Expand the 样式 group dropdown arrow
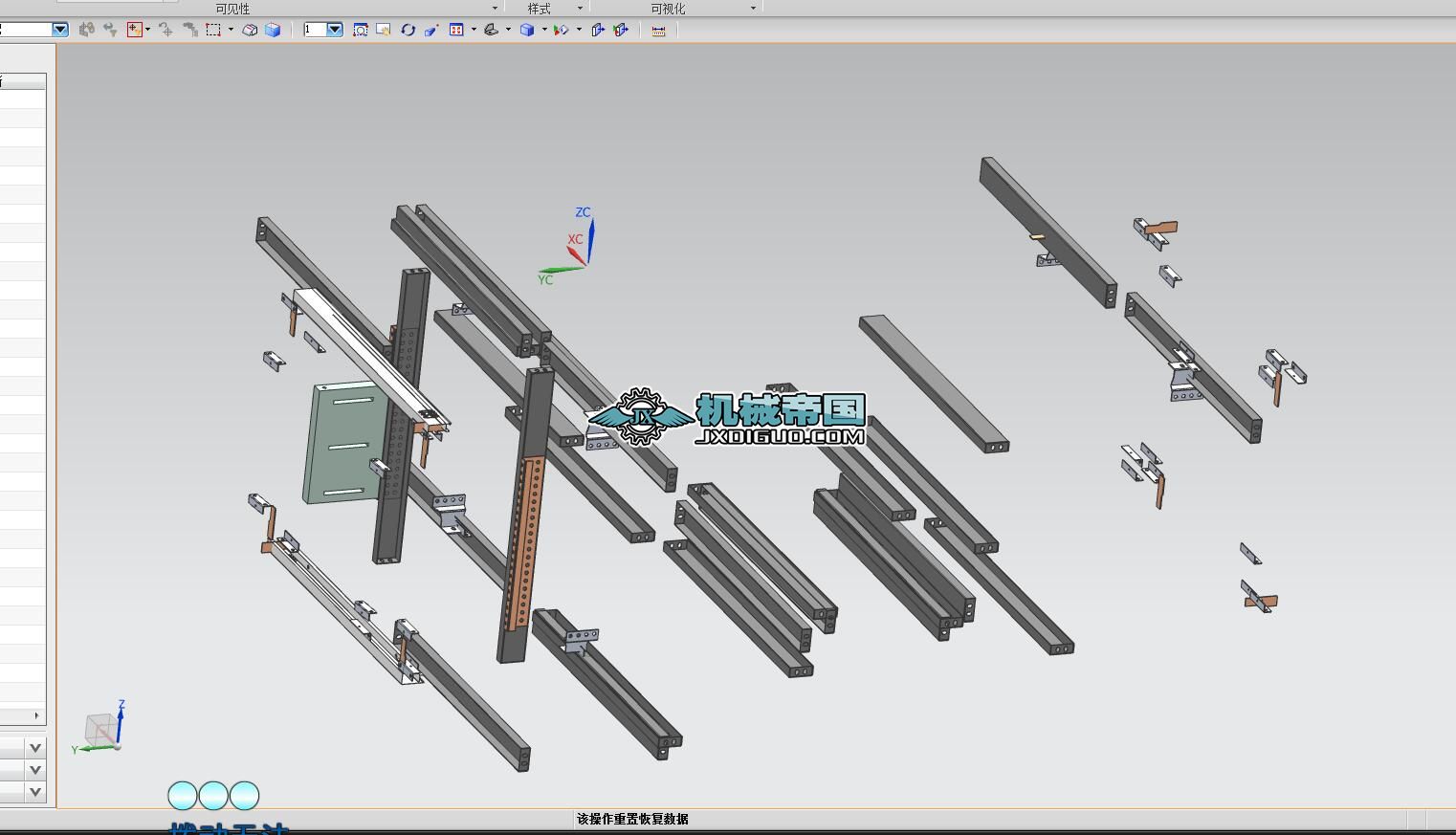The image size is (1456, 835). pyautogui.click(x=580, y=9)
